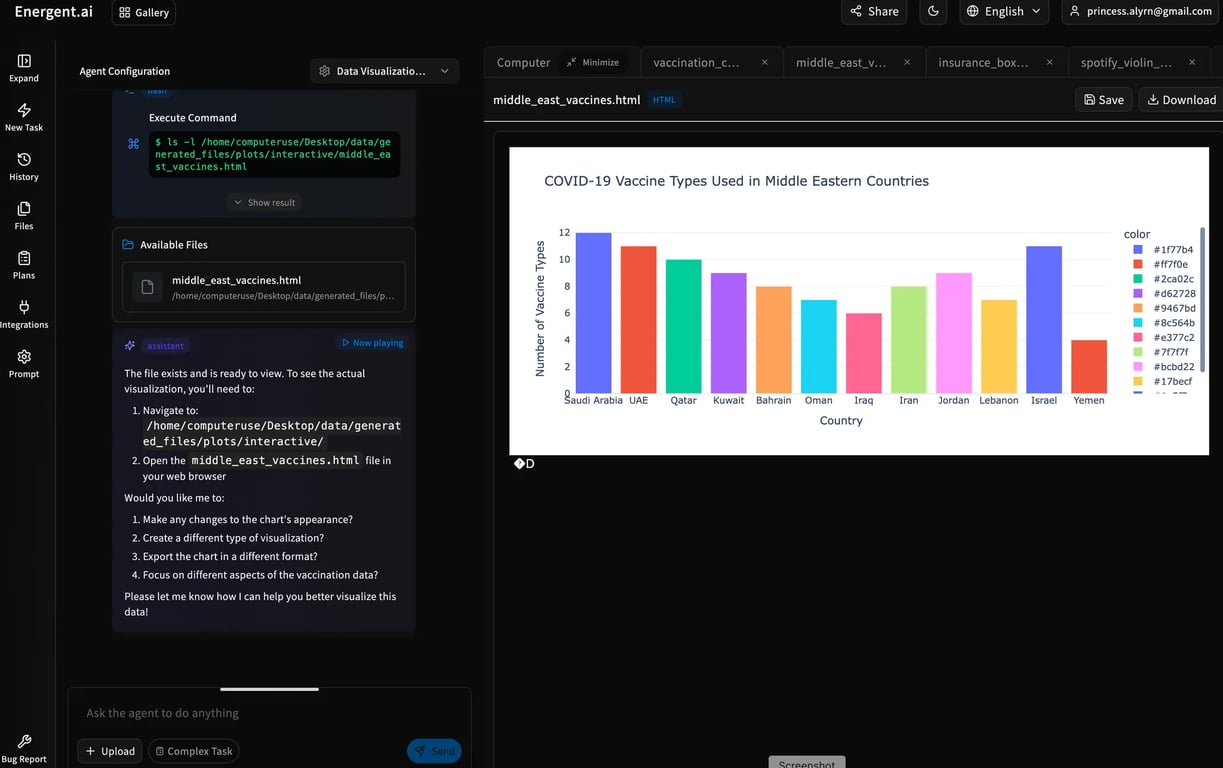Viewport: 1223px width, 768px height.
Task: Save the middle_east_vaccines.html file
Action: [x=1104, y=99]
